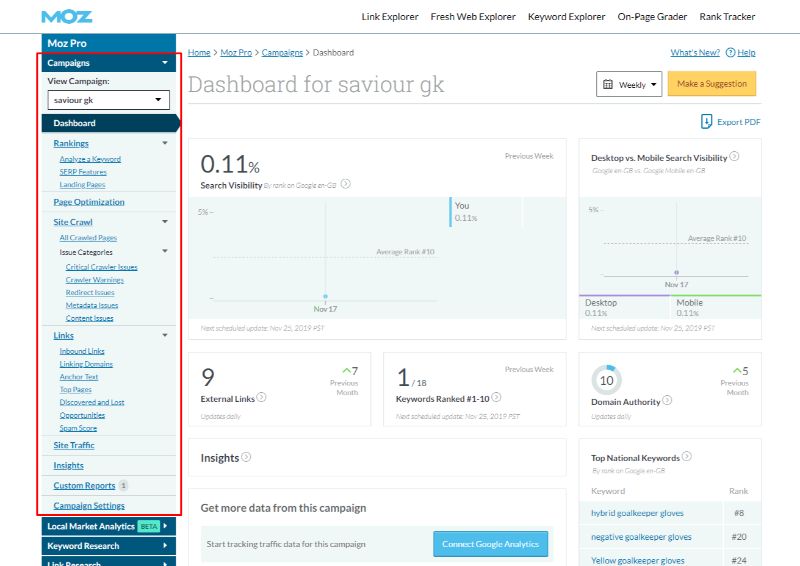Open the Redirect Issues link
Image resolution: width=800 pixels, height=566 pixels.
coord(90,292)
